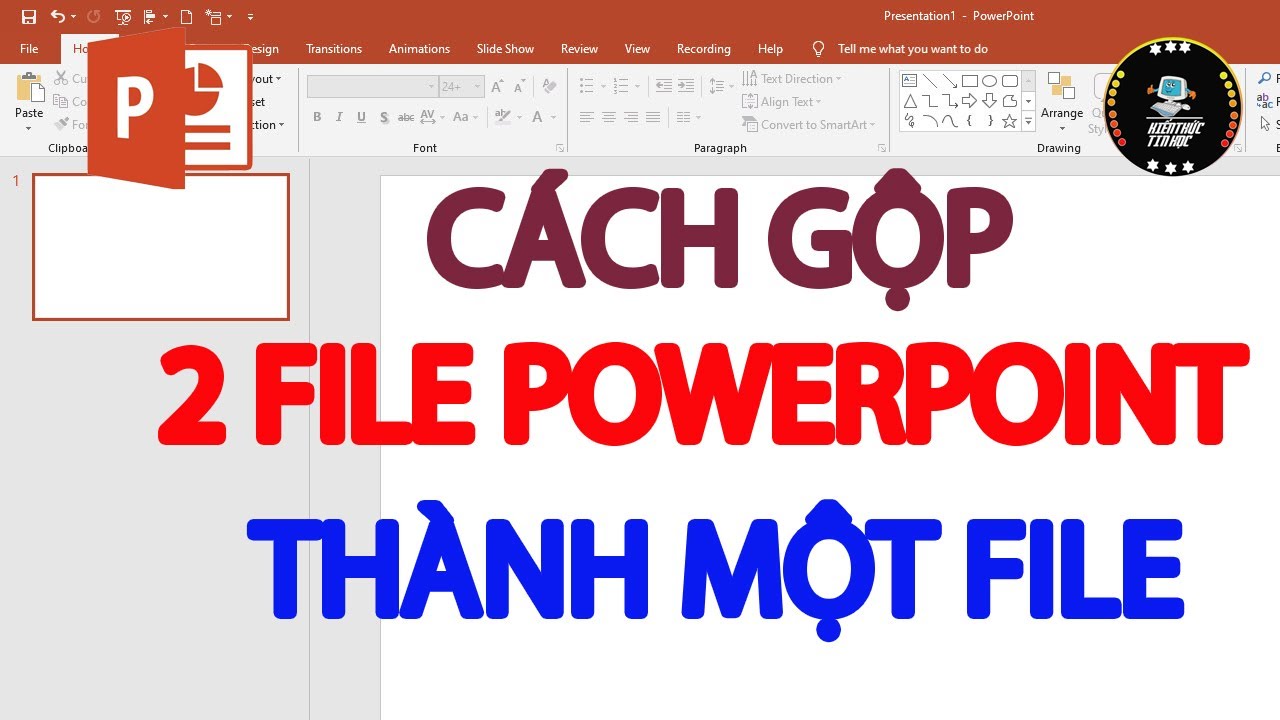Toggle Justify paragraph alignment

[x=653, y=117]
